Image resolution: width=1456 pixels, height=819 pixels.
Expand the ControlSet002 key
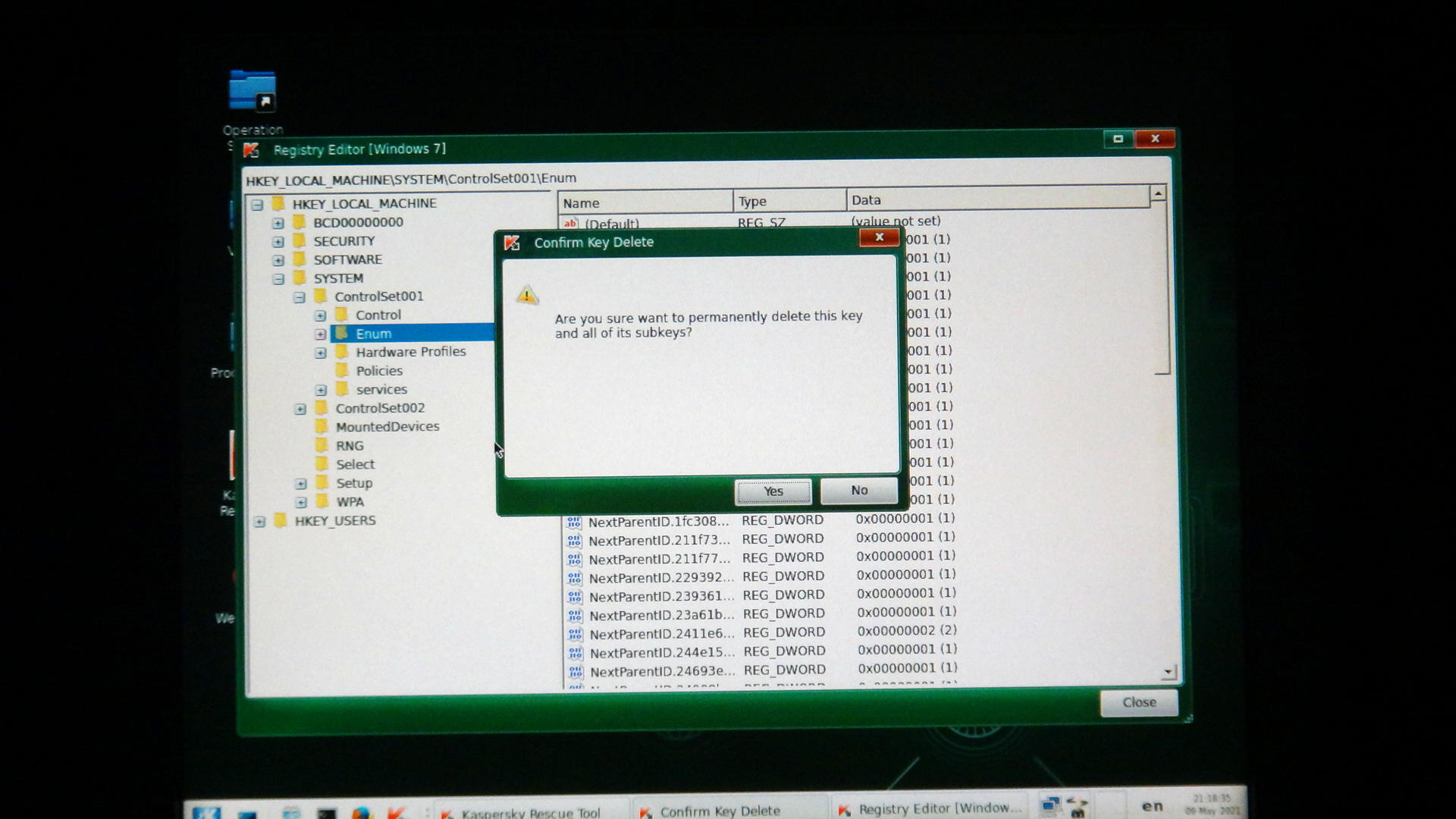(x=300, y=409)
